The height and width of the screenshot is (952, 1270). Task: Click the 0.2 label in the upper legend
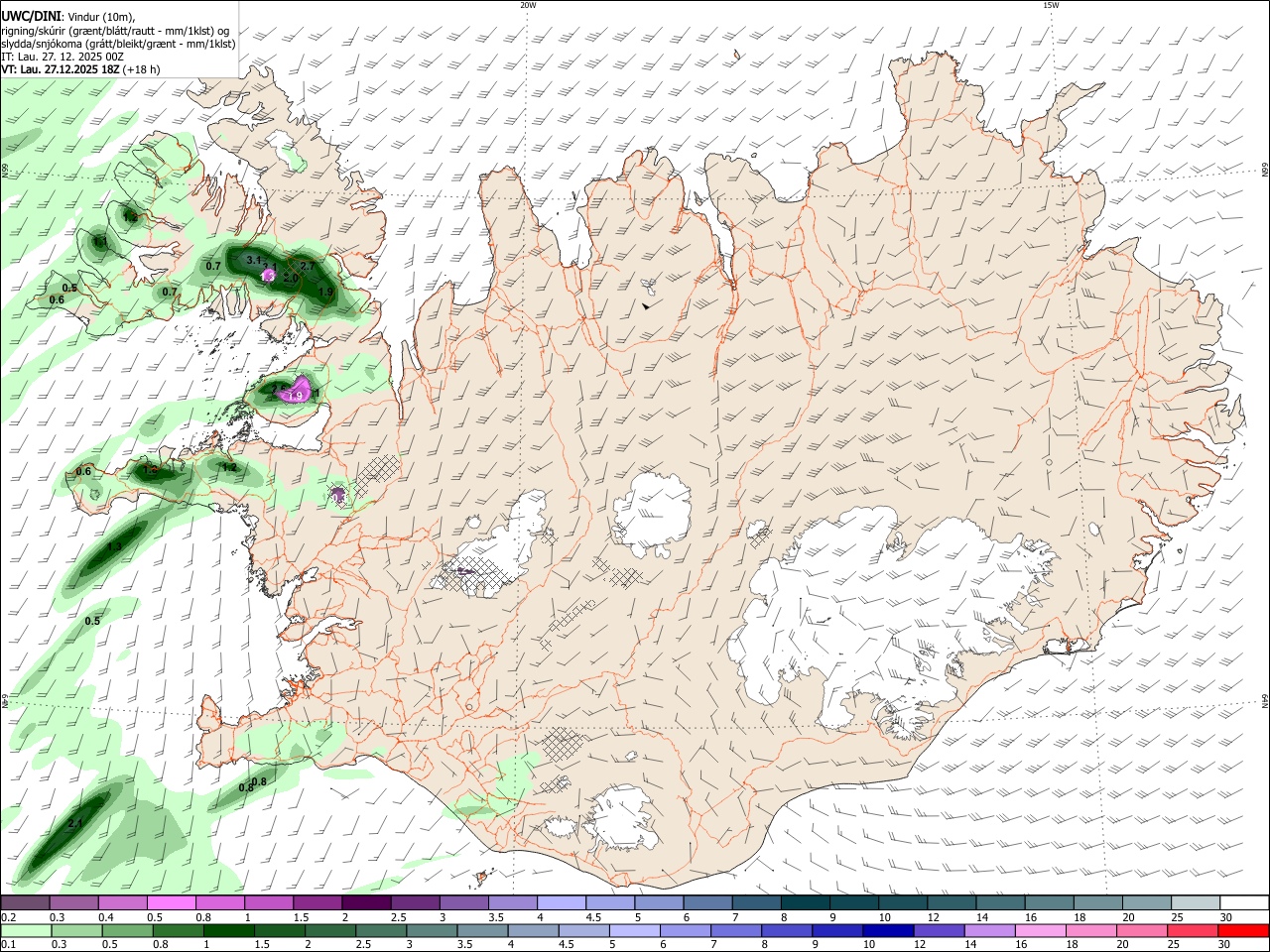tap(9, 917)
